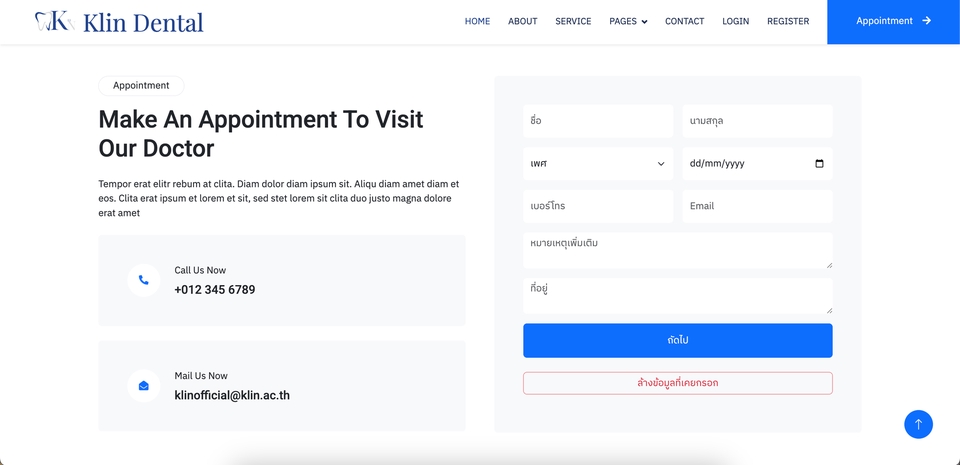Click the ที่อยู่ address text area

(x=677, y=296)
